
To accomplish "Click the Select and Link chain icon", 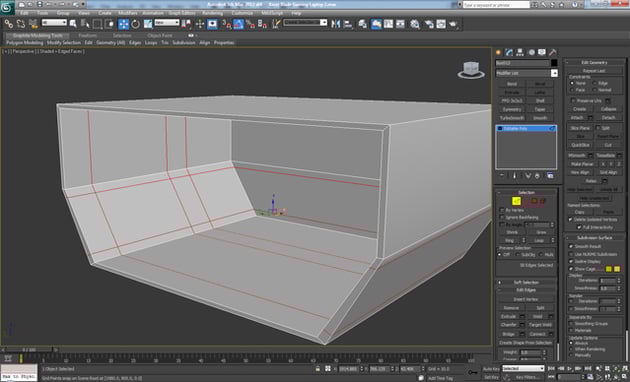I will click(x=8, y=24).
